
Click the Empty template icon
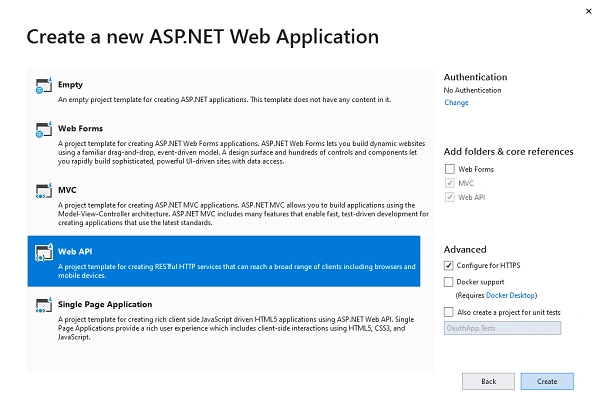click(44, 85)
